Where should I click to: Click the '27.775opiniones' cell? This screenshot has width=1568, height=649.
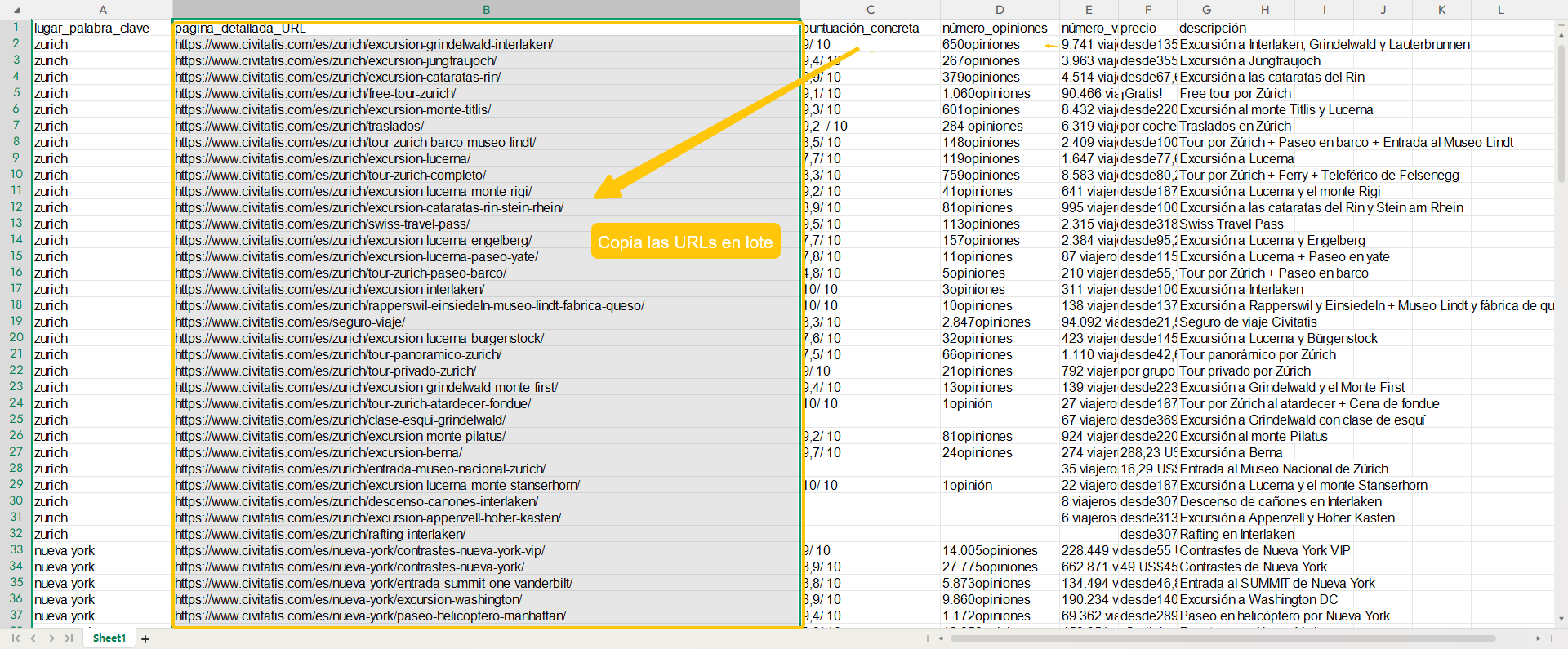point(1000,567)
